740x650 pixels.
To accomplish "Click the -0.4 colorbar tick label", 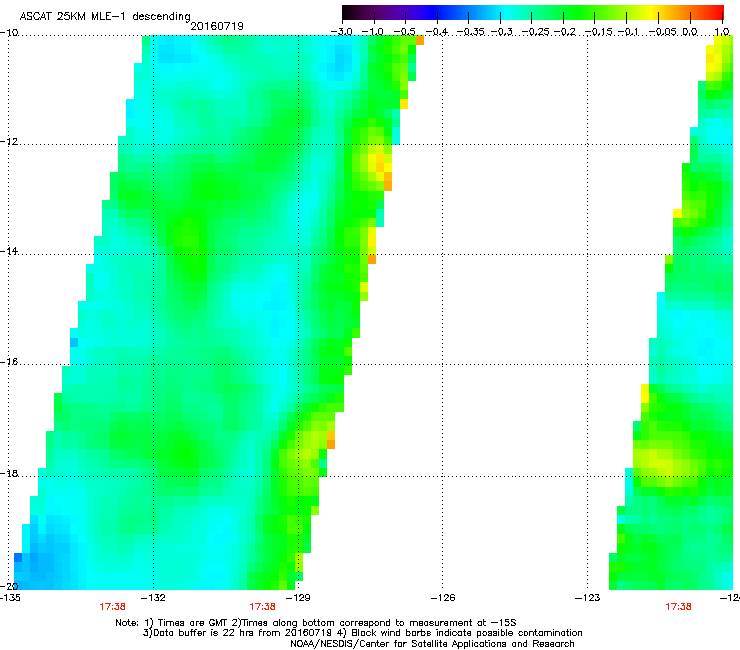I will 437,32.
